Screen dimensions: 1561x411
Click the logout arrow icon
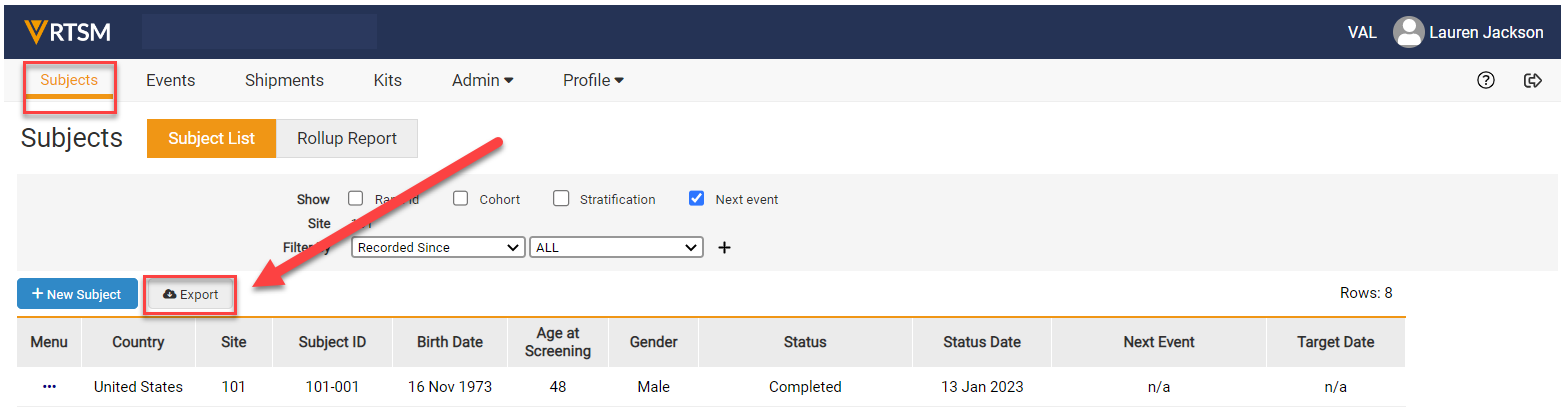(1532, 81)
